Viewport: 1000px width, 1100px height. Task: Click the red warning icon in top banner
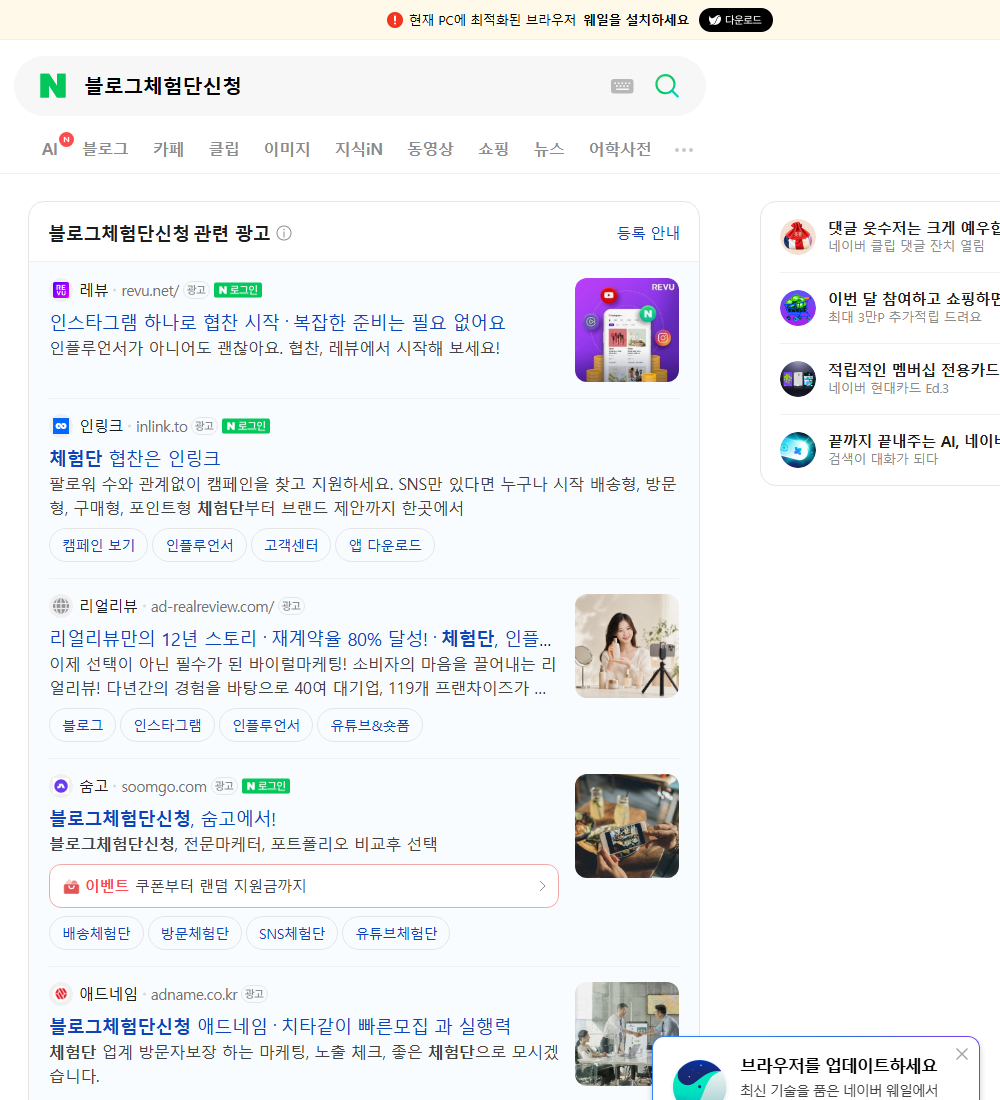click(x=395, y=20)
